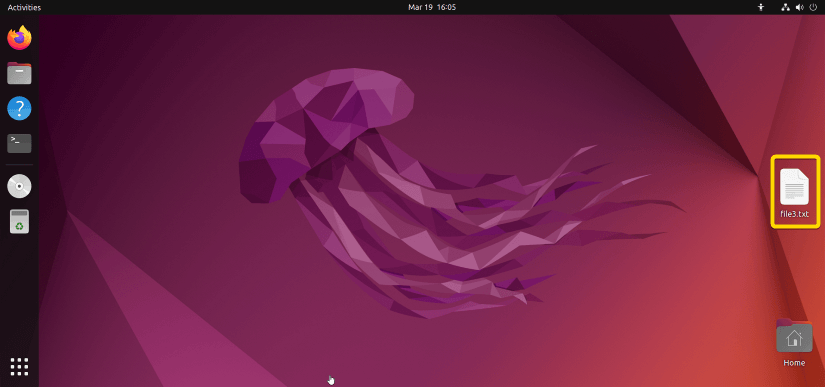Open Firefox from the dock

point(19,38)
